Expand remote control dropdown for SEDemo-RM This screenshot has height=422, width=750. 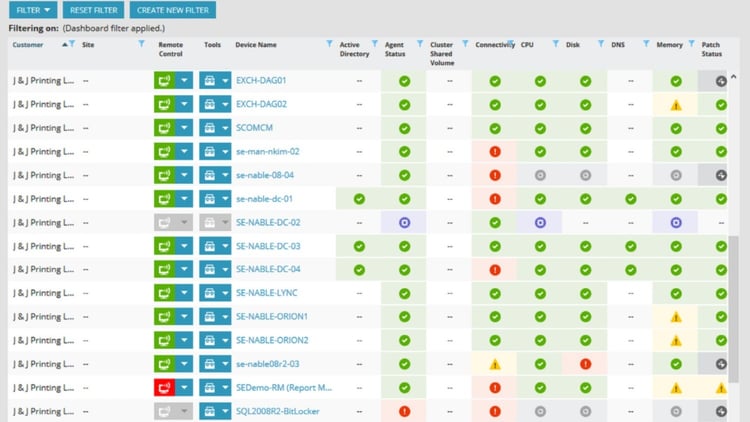click(184, 388)
